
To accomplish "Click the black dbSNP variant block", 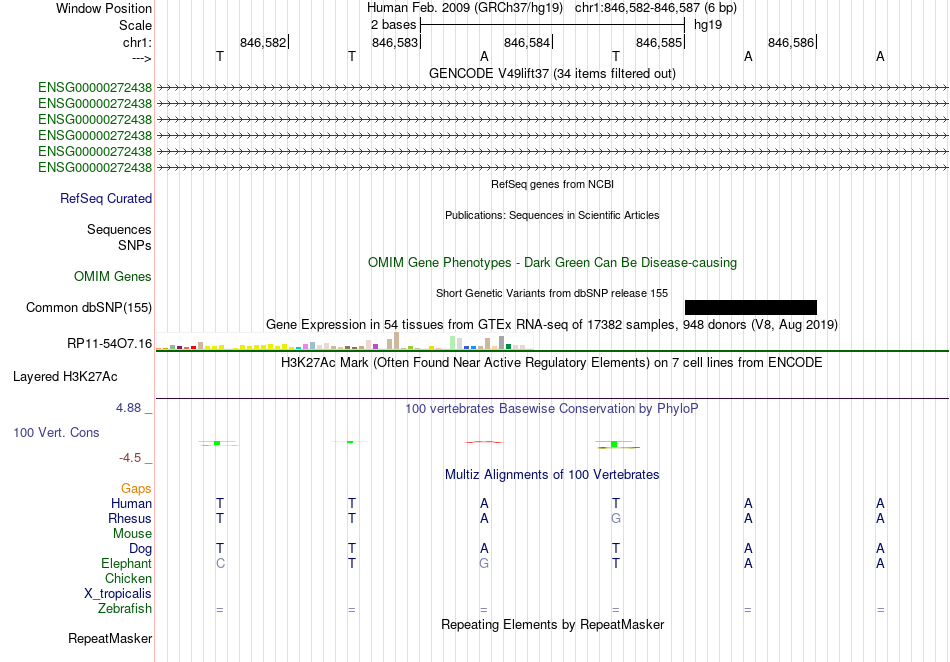I will (x=751, y=307).
